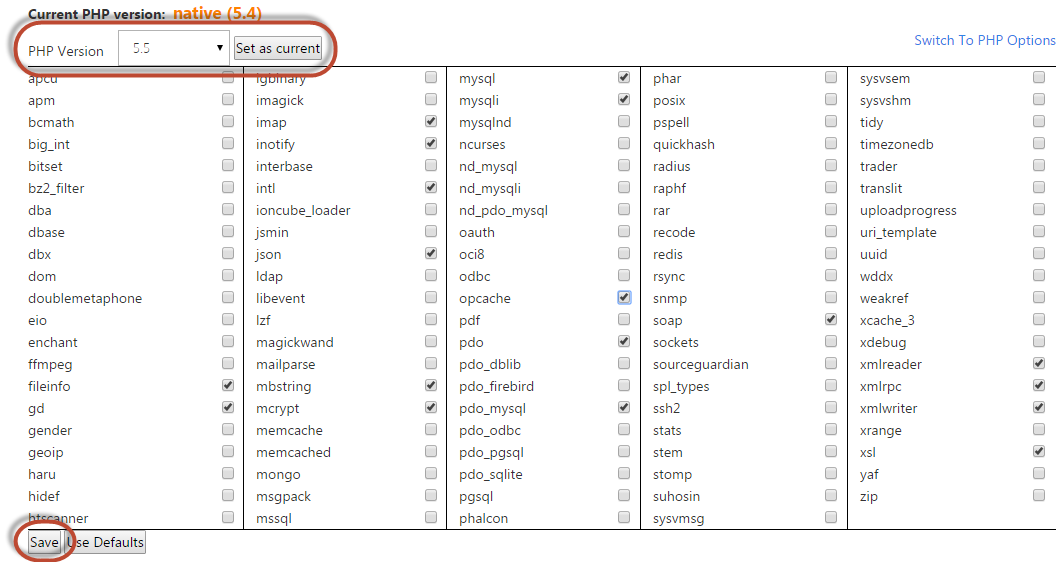Uncheck the soap extension
The image size is (1064, 562).
pyautogui.click(x=831, y=319)
